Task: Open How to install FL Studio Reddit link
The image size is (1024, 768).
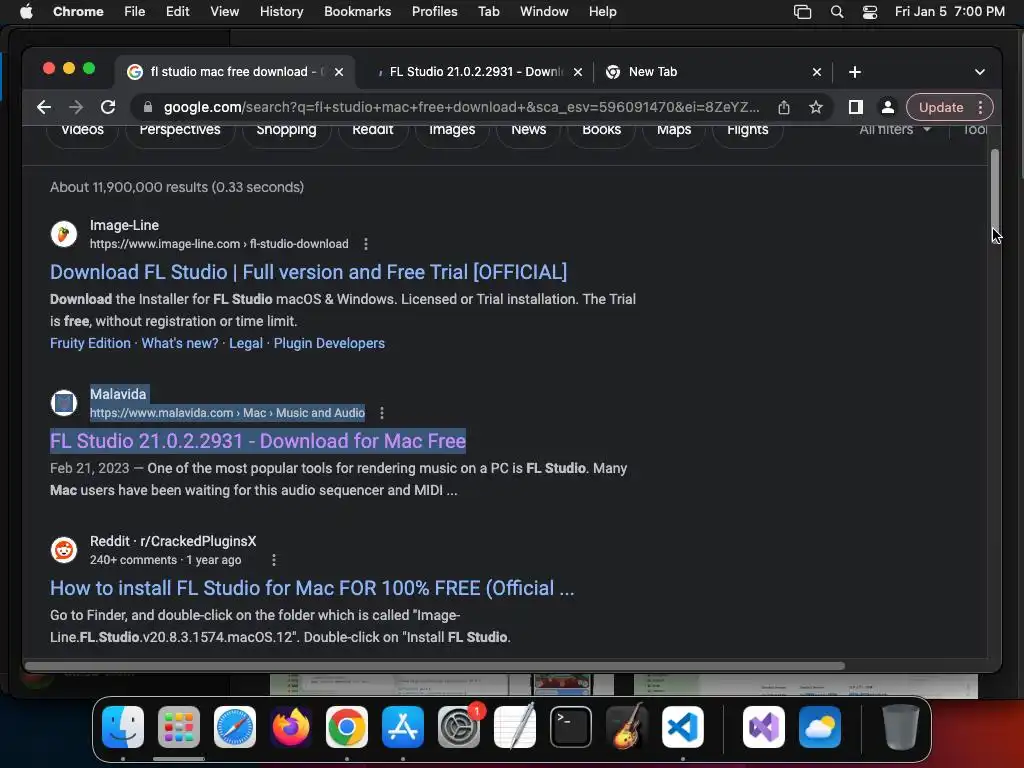Action: tap(312, 588)
